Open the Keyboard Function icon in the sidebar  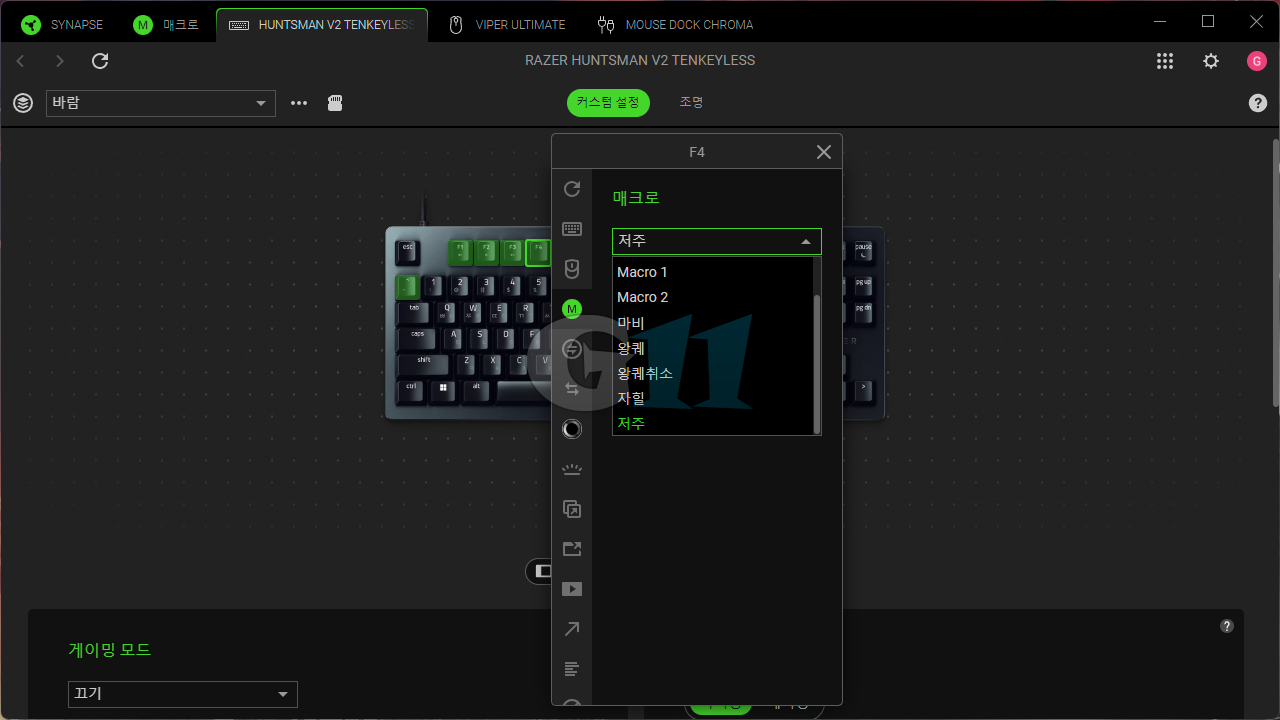point(572,229)
